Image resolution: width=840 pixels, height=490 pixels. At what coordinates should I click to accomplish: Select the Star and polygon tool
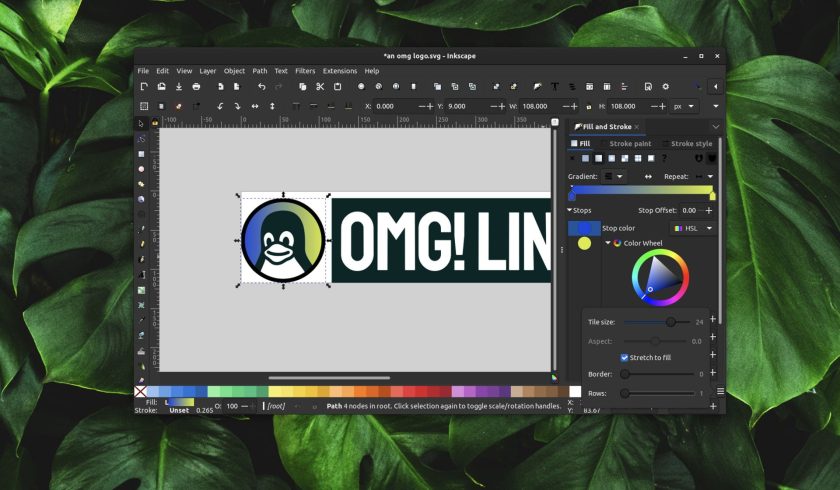click(141, 184)
